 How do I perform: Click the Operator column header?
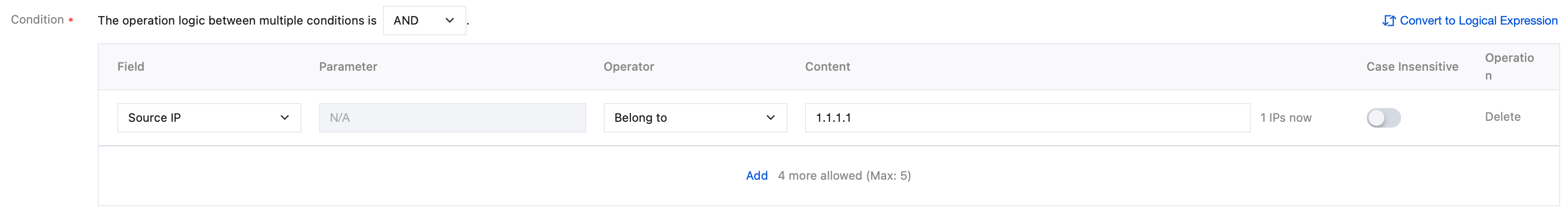629,67
